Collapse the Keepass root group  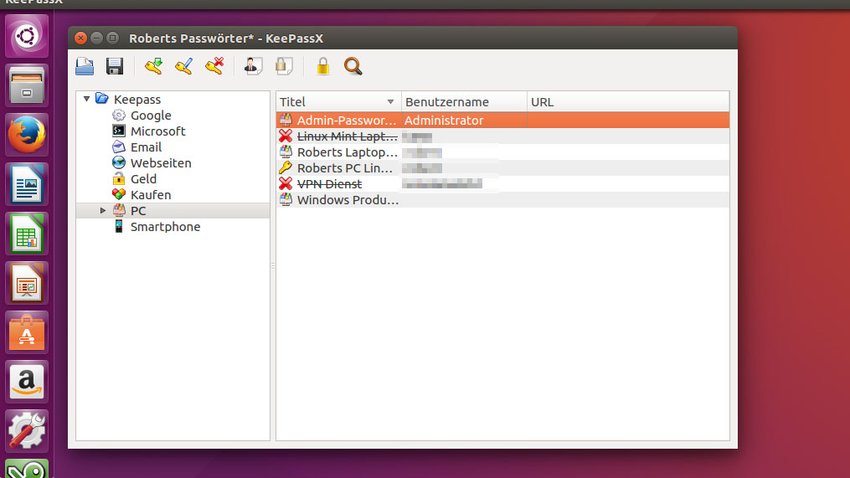[x=87, y=99]
